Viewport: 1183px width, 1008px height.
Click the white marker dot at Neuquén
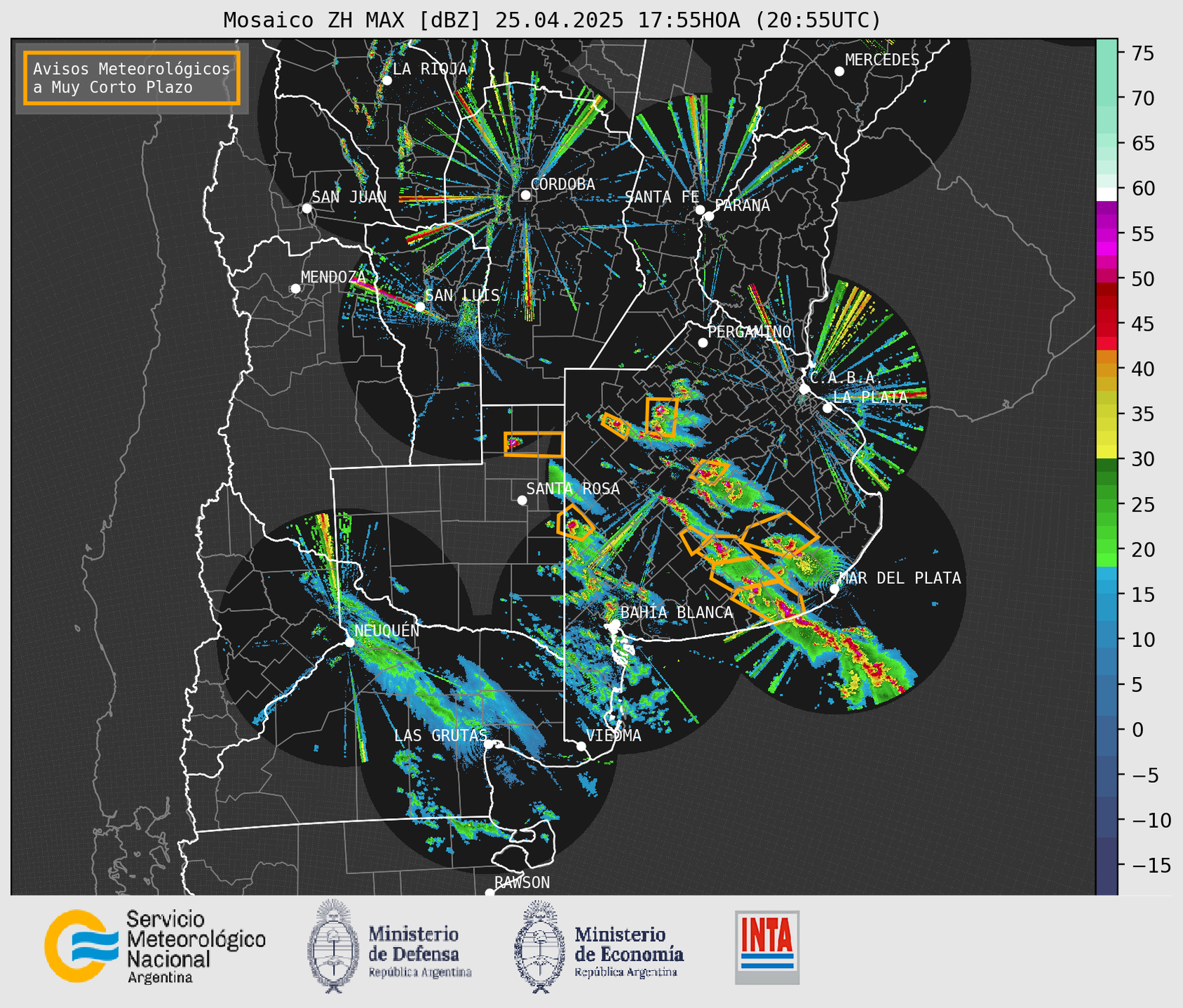349,642
